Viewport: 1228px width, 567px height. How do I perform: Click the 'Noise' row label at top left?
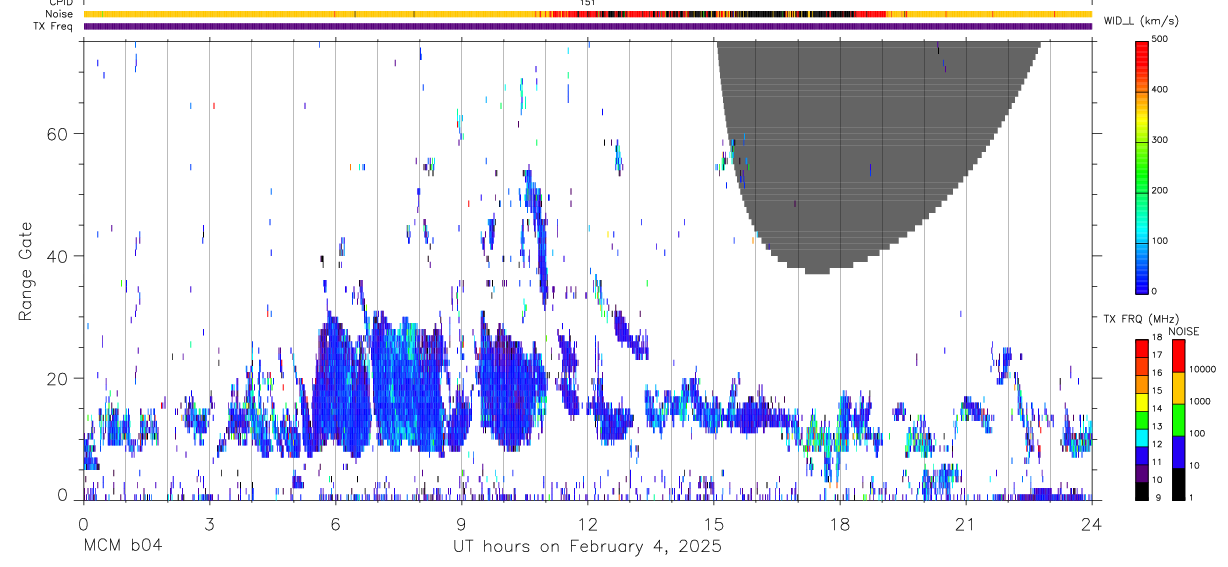click(x=60, y=14)
